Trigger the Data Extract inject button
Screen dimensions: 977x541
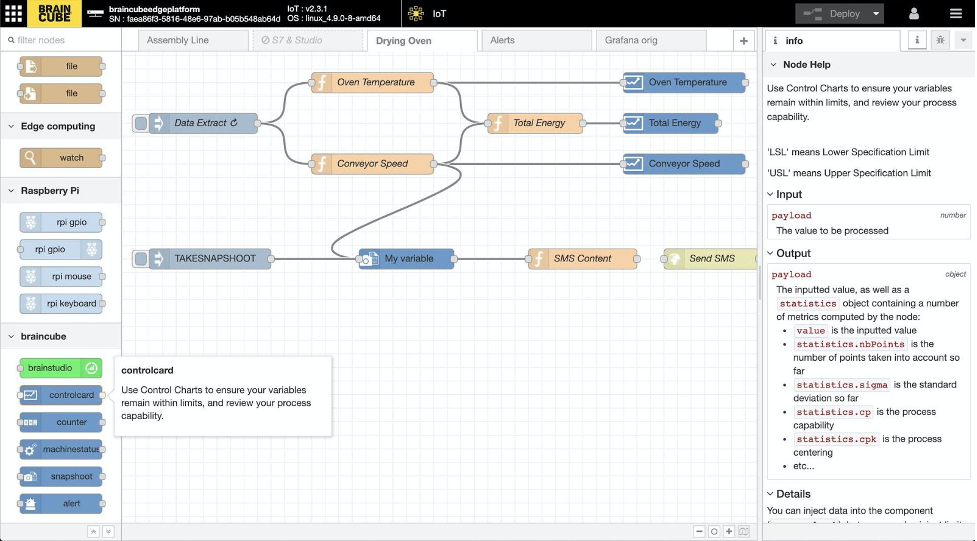[x=141, y=123]
